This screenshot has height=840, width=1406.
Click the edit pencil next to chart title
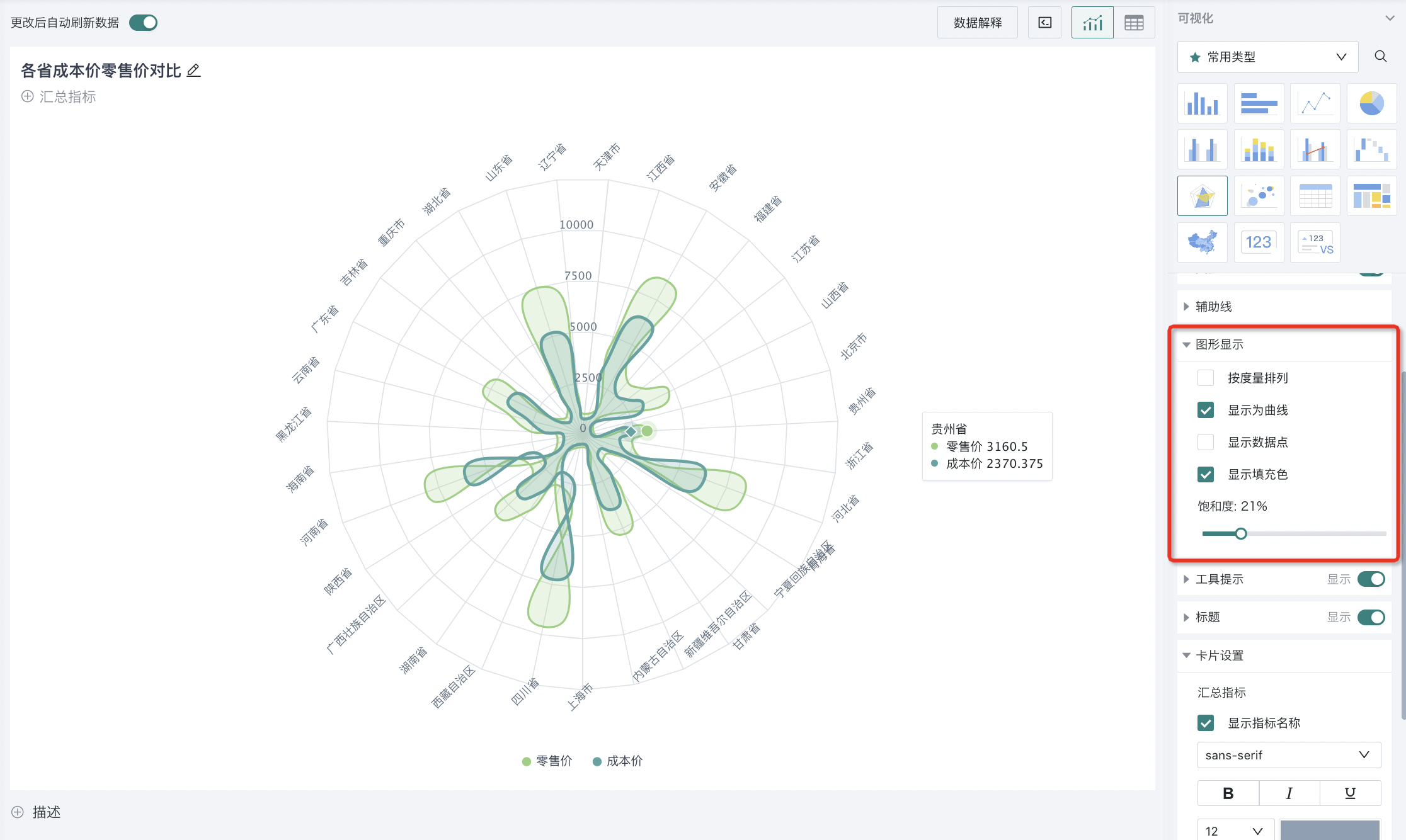click(194, 71)
